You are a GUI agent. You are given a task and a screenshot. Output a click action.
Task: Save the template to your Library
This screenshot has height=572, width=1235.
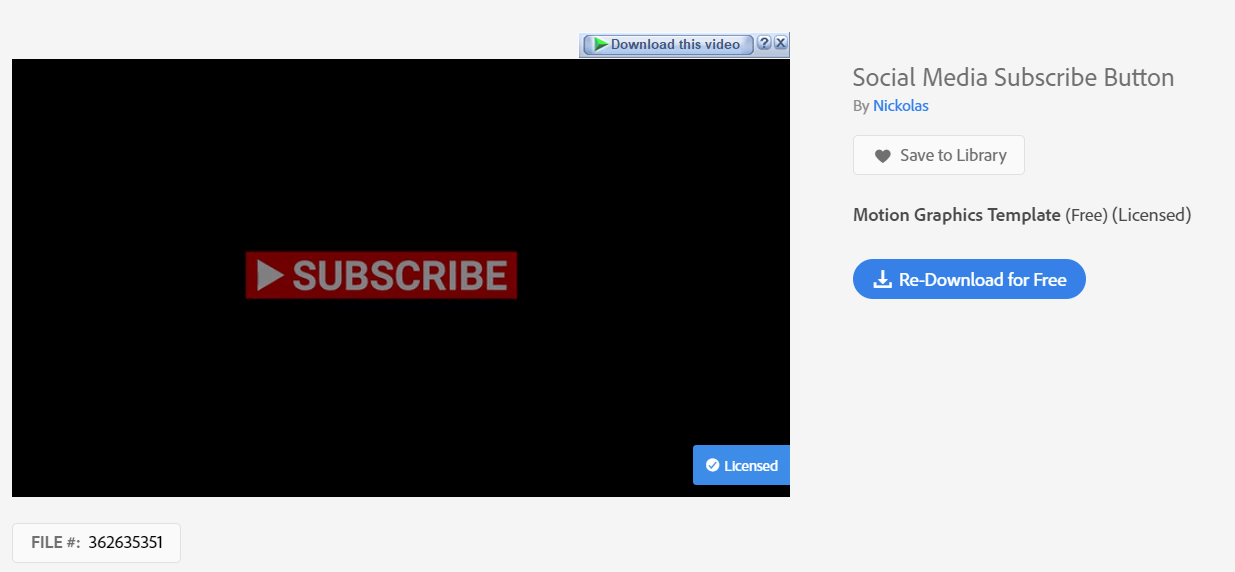point(939,155)
